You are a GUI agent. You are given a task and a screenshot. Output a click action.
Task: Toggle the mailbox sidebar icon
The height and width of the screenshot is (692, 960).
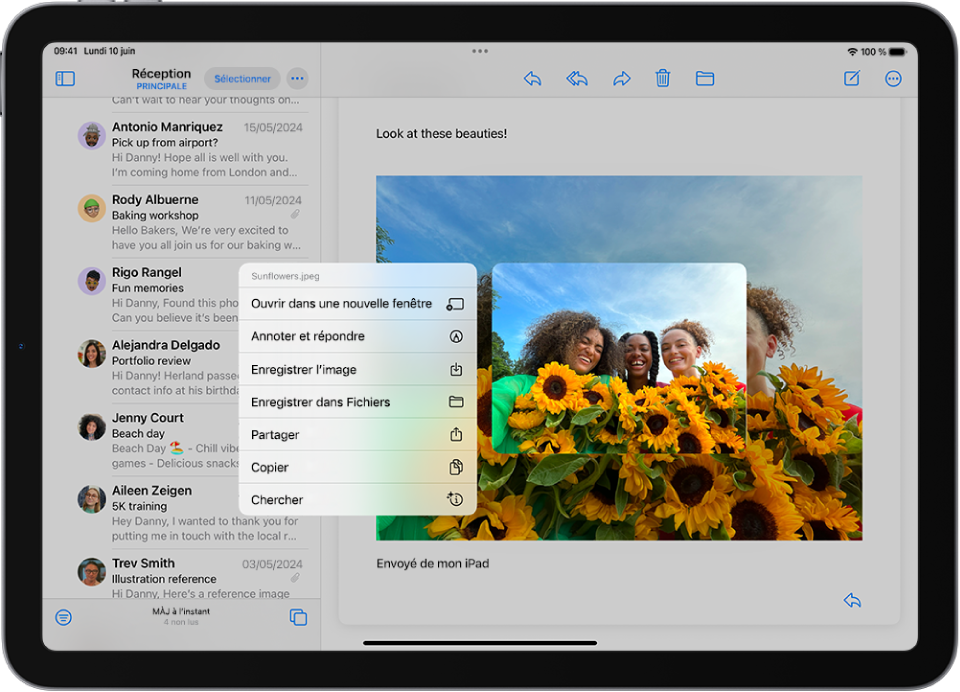click(65, 79)
